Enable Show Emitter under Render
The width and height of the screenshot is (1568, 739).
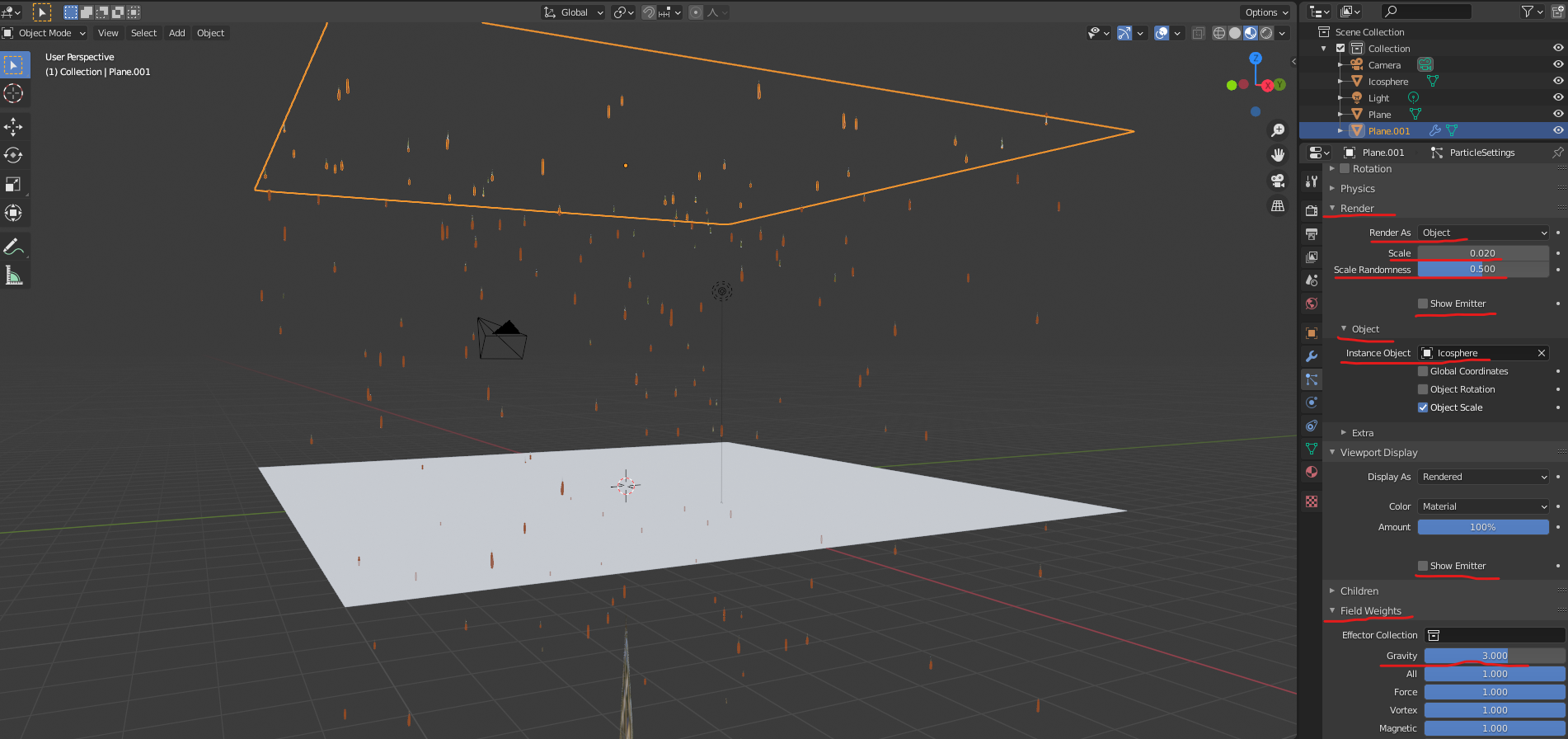tap(1423, 304)
